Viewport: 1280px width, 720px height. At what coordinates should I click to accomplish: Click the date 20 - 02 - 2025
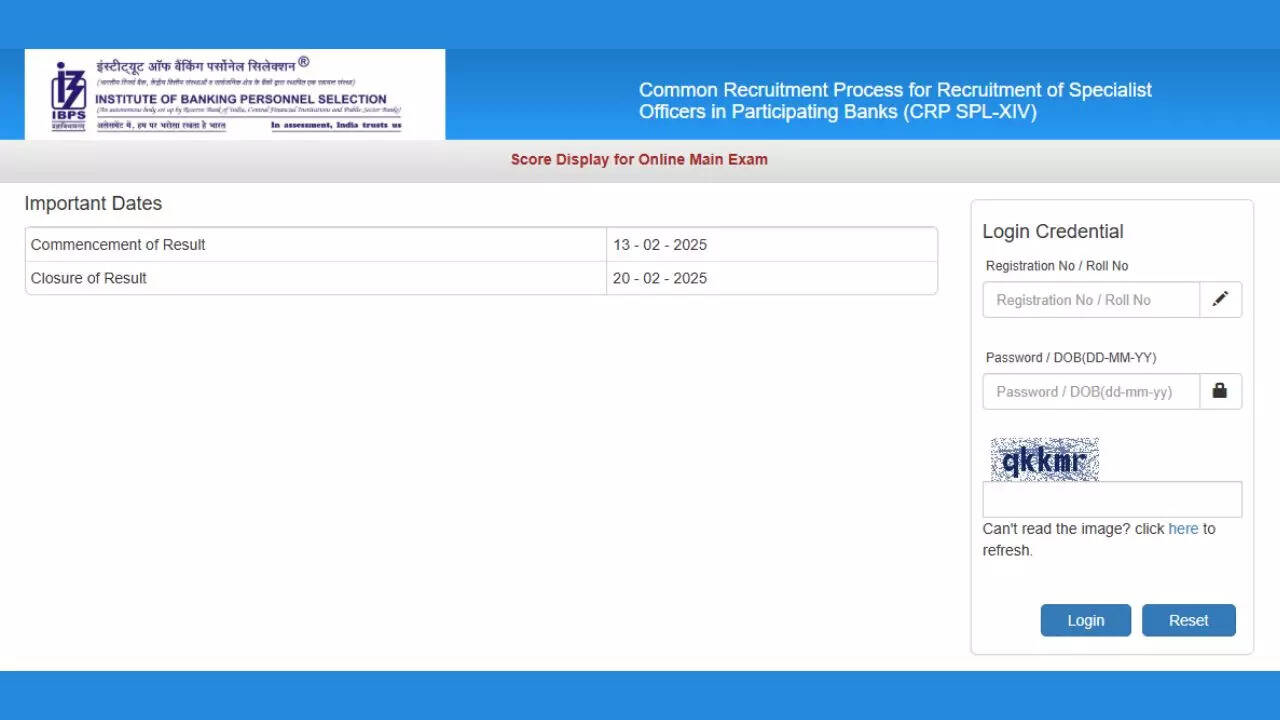click(660, 278)
